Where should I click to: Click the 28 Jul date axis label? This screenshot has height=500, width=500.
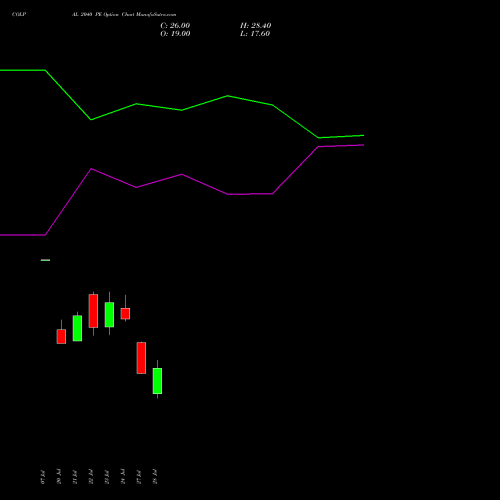point(155,477)
